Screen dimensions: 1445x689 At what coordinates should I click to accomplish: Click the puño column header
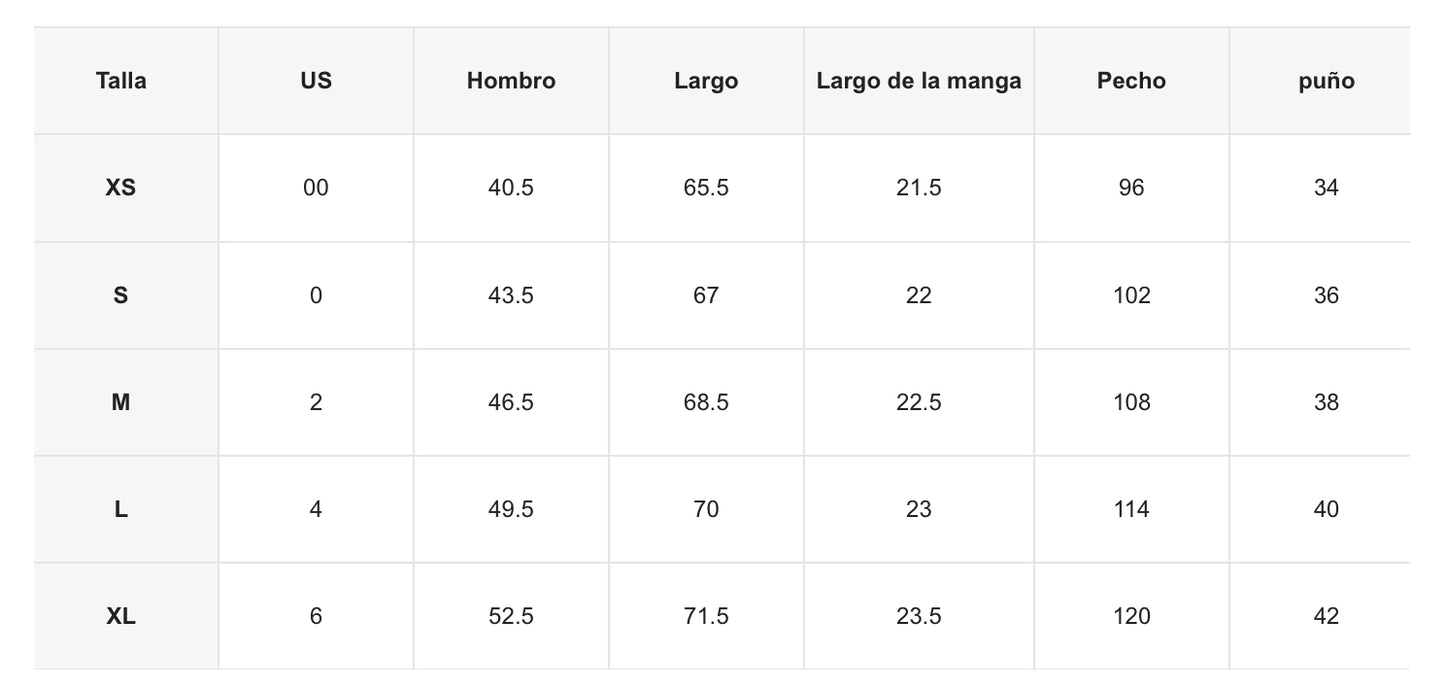coord(1326,81)
